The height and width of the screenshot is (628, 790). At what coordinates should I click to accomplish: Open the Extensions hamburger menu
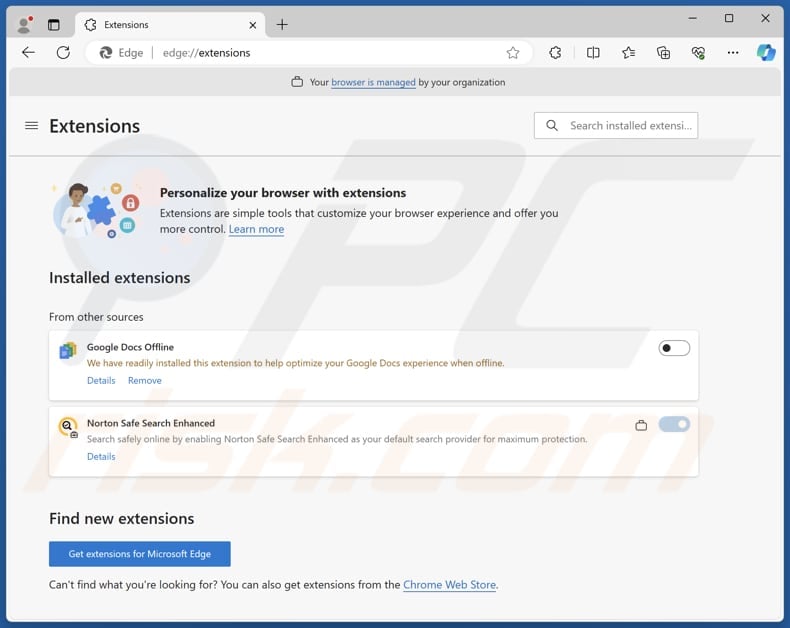coord(32,125)
